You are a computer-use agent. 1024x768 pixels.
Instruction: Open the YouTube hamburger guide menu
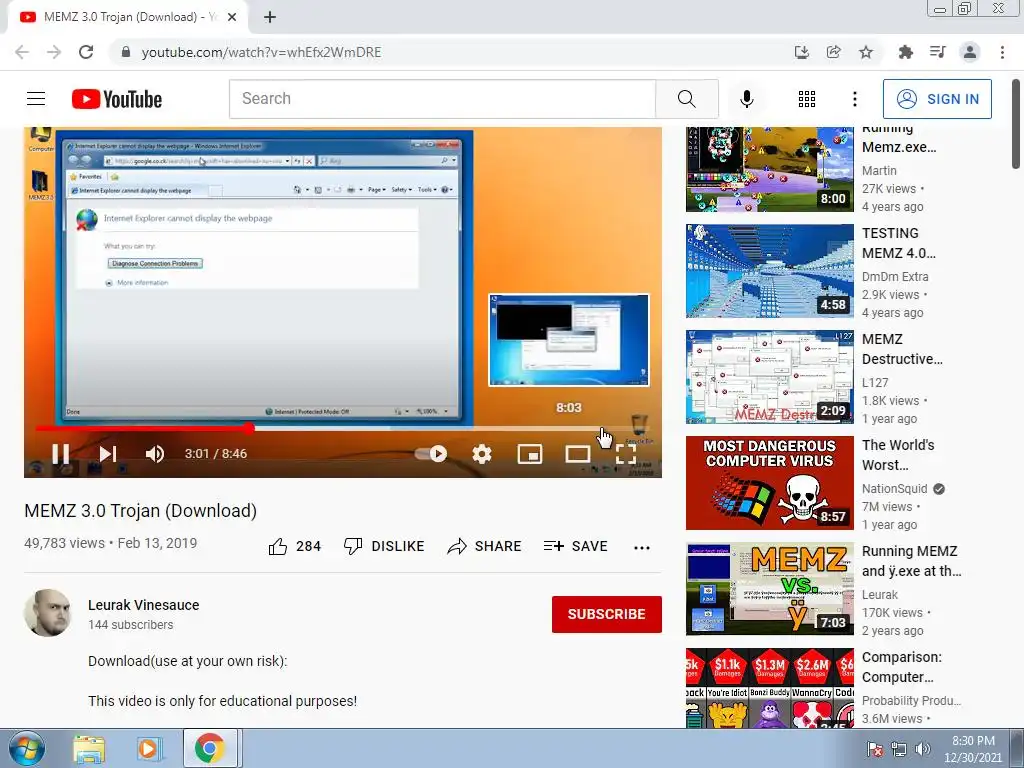point(36,99)
